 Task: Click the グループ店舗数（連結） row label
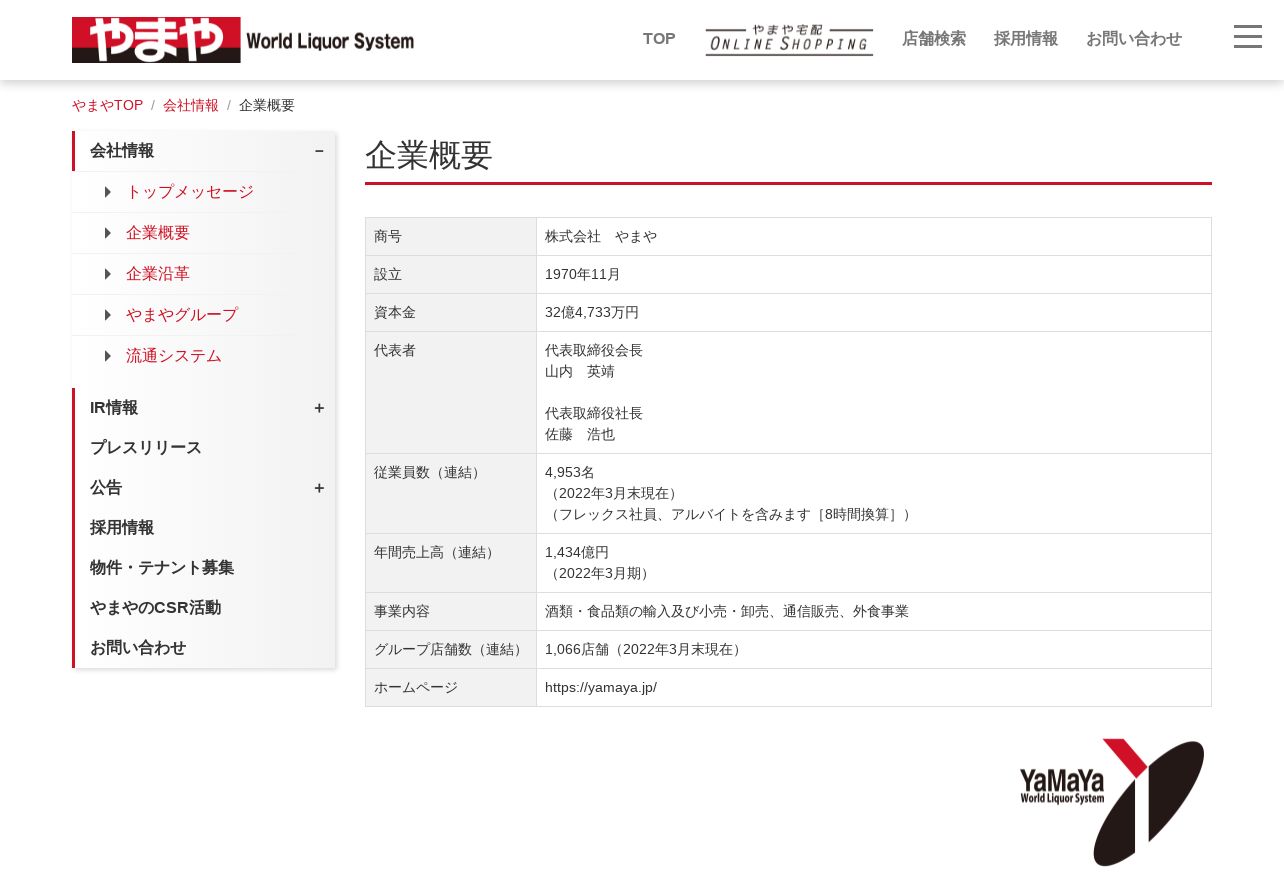click(x=451, y=650)
